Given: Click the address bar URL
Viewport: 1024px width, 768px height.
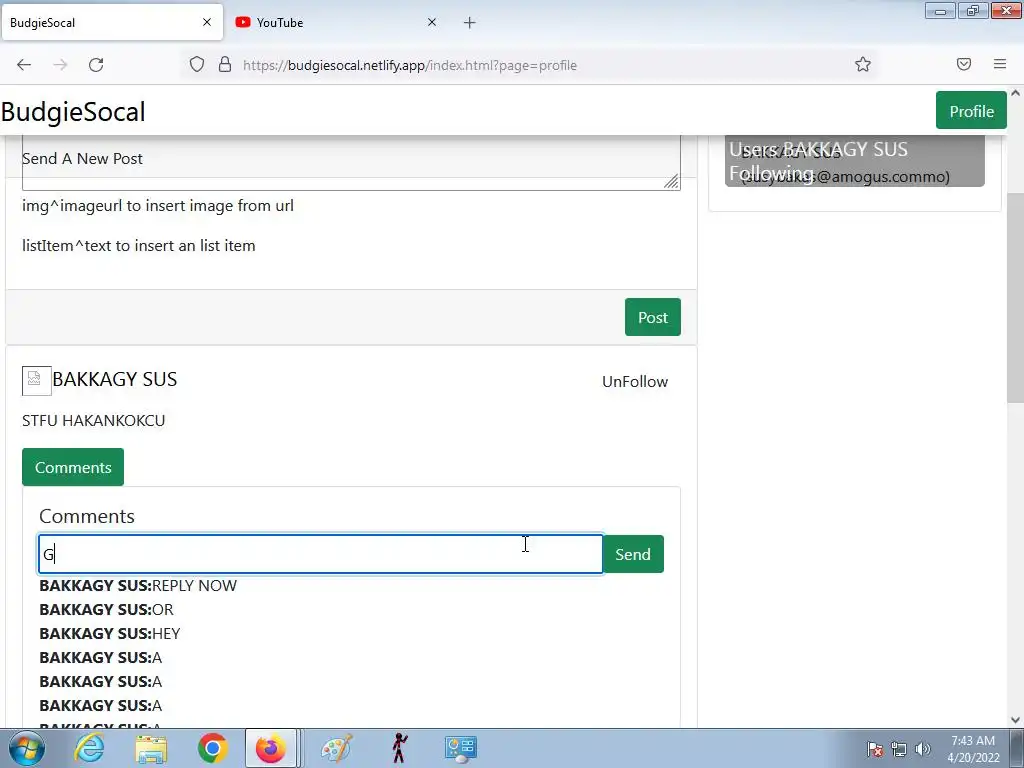Looking at the screenshot, I should 410,65.
